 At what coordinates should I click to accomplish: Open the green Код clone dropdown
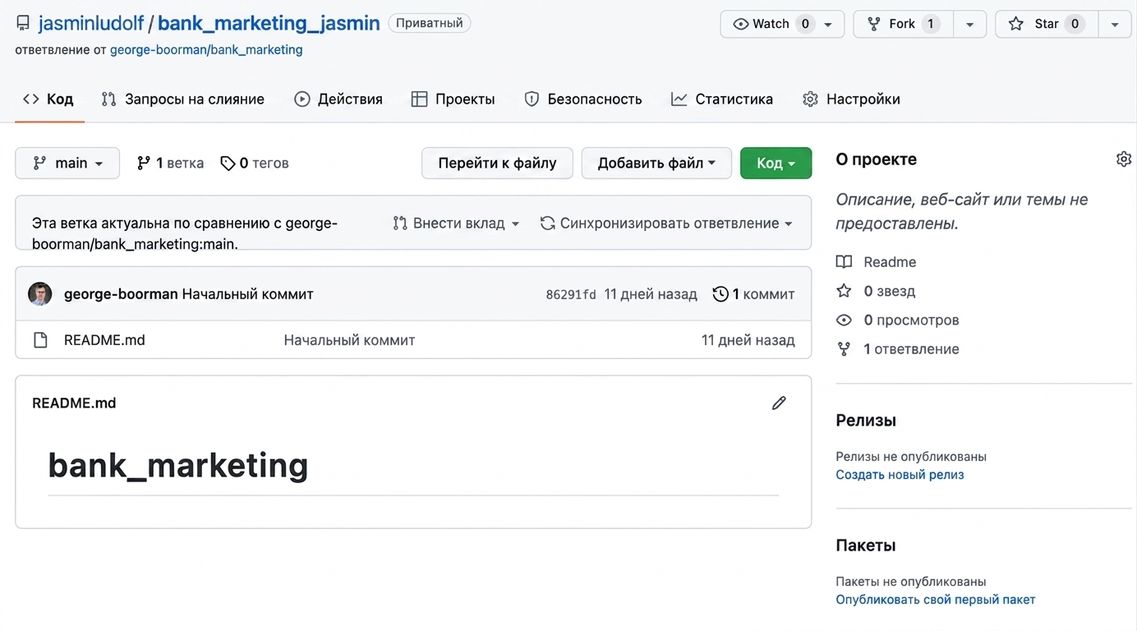click(x=776, y=163)
